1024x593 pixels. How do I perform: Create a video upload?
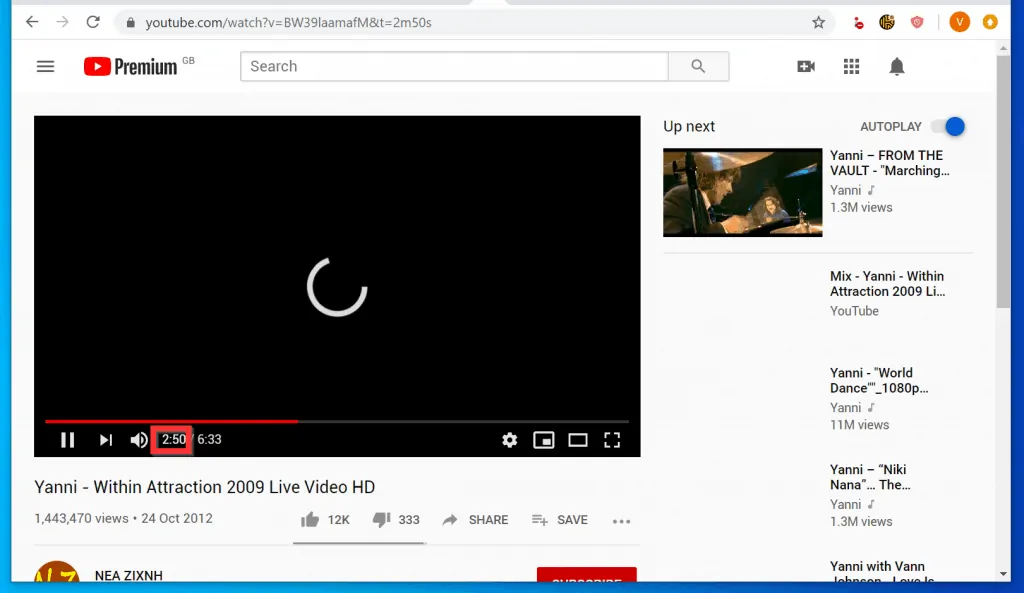pyautogui.click(x=806, y=66)
